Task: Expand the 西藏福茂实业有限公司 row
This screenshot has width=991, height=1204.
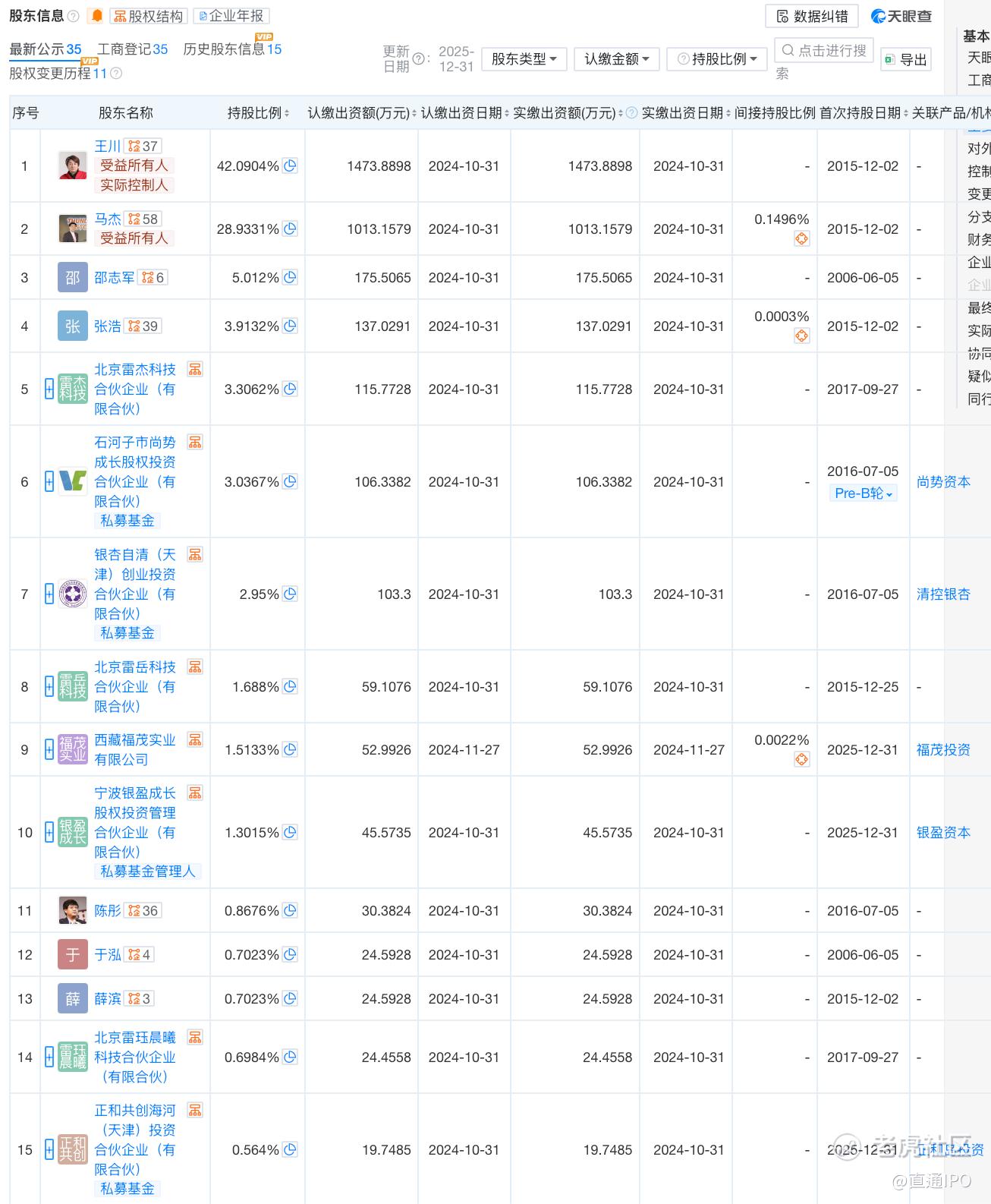Action: [49, 750]
